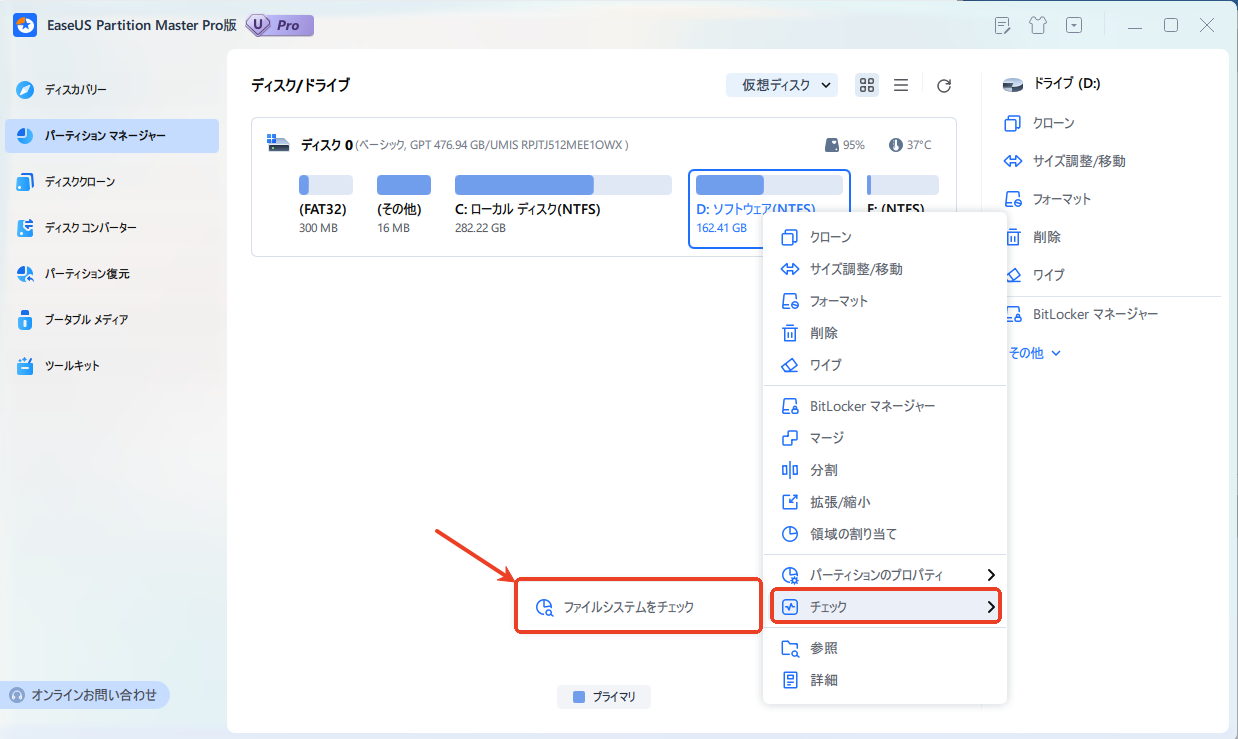Open the title bar dropdown menu icon

click(x=1074, y=26)
